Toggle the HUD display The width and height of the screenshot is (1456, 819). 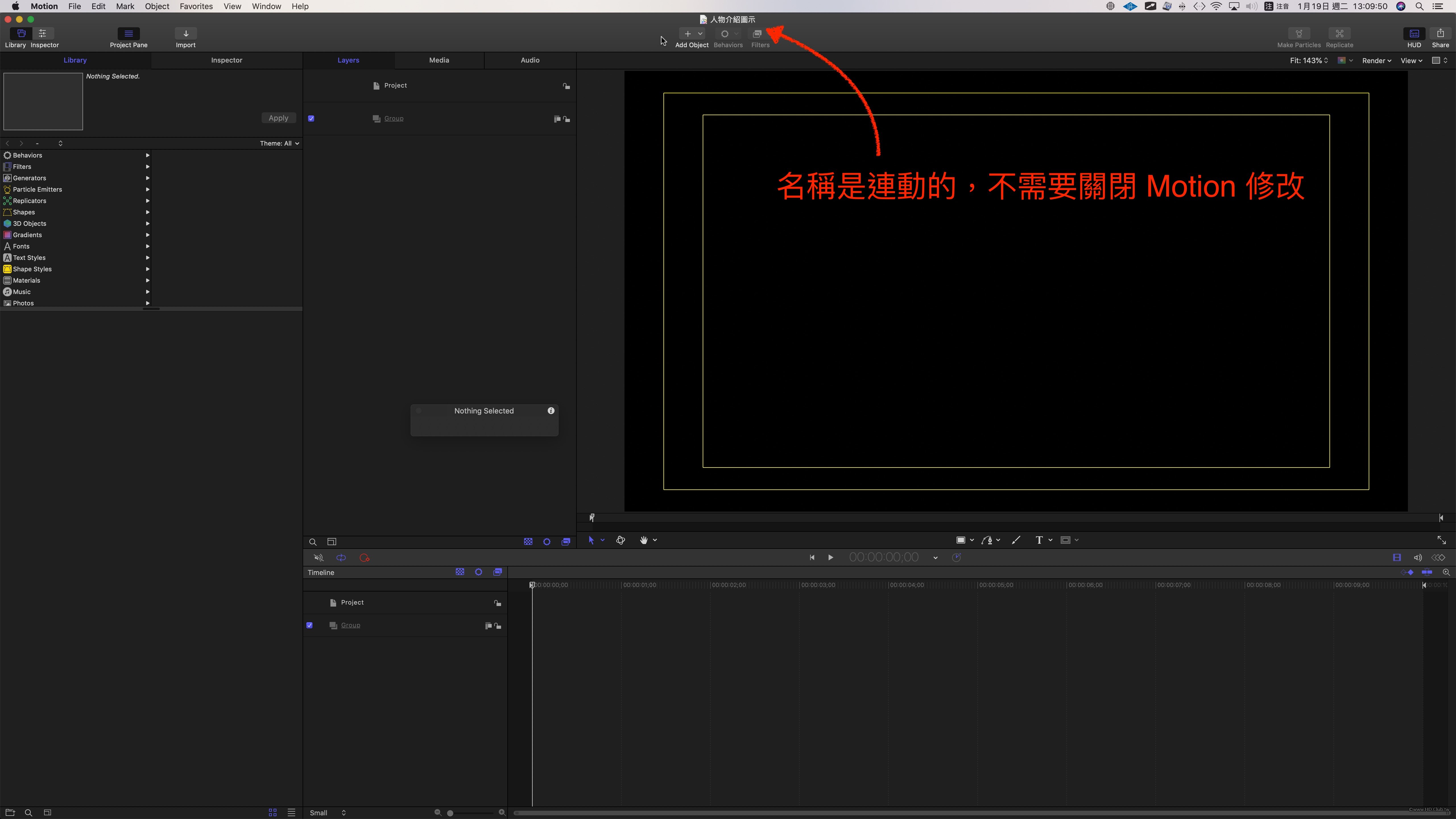1414,34
